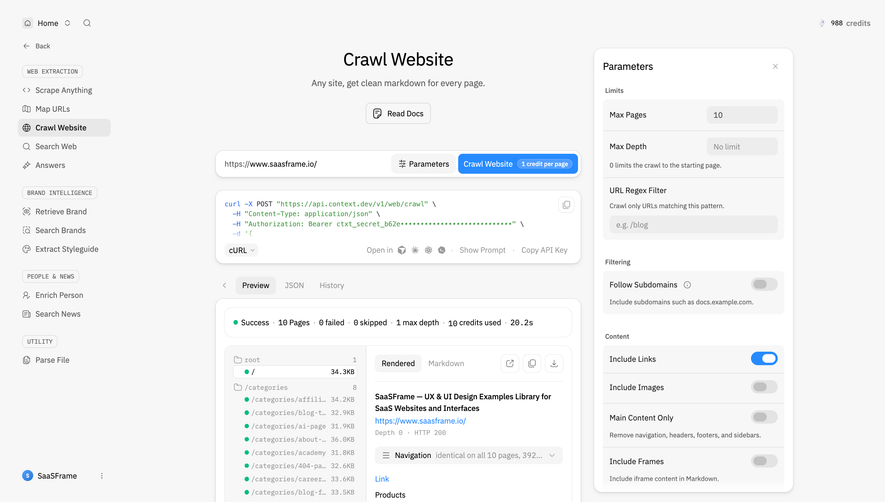Open the Read Docs button
885x502 pixels.
pos(398,114)
